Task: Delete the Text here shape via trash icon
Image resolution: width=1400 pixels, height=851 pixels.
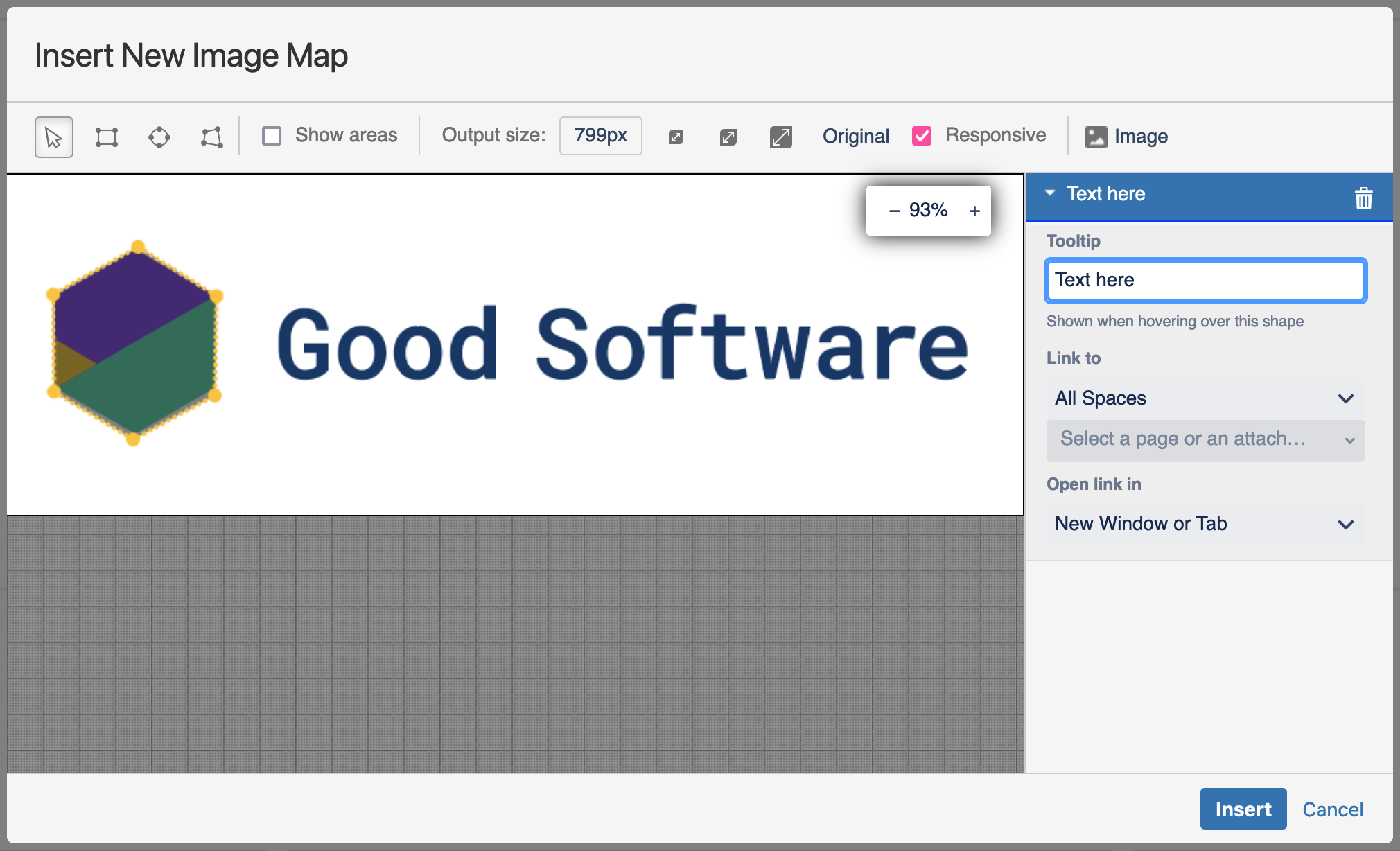Action: point(1363,198)
